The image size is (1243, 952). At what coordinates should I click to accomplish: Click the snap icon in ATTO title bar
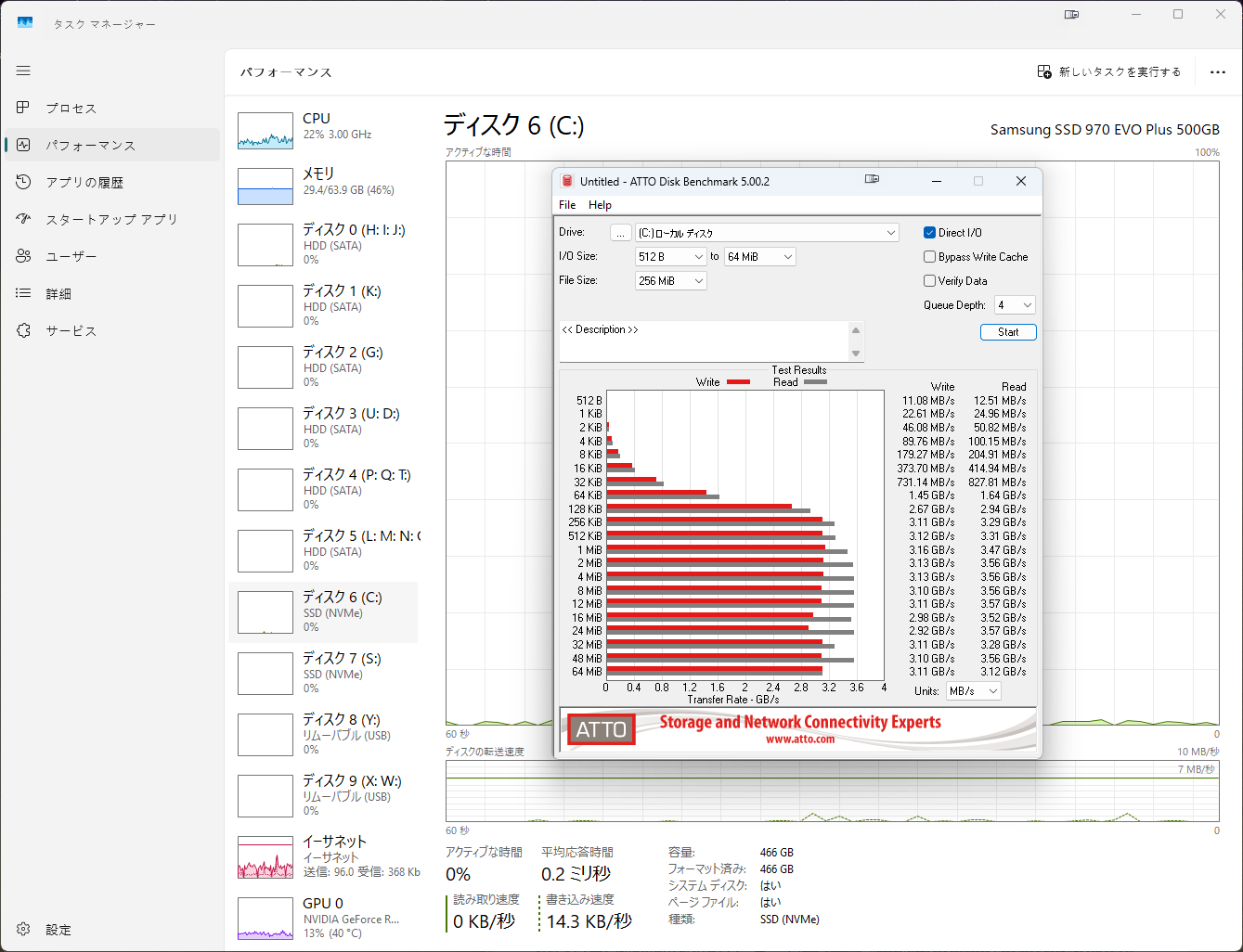pyautogui.click(x=872, y=179)
